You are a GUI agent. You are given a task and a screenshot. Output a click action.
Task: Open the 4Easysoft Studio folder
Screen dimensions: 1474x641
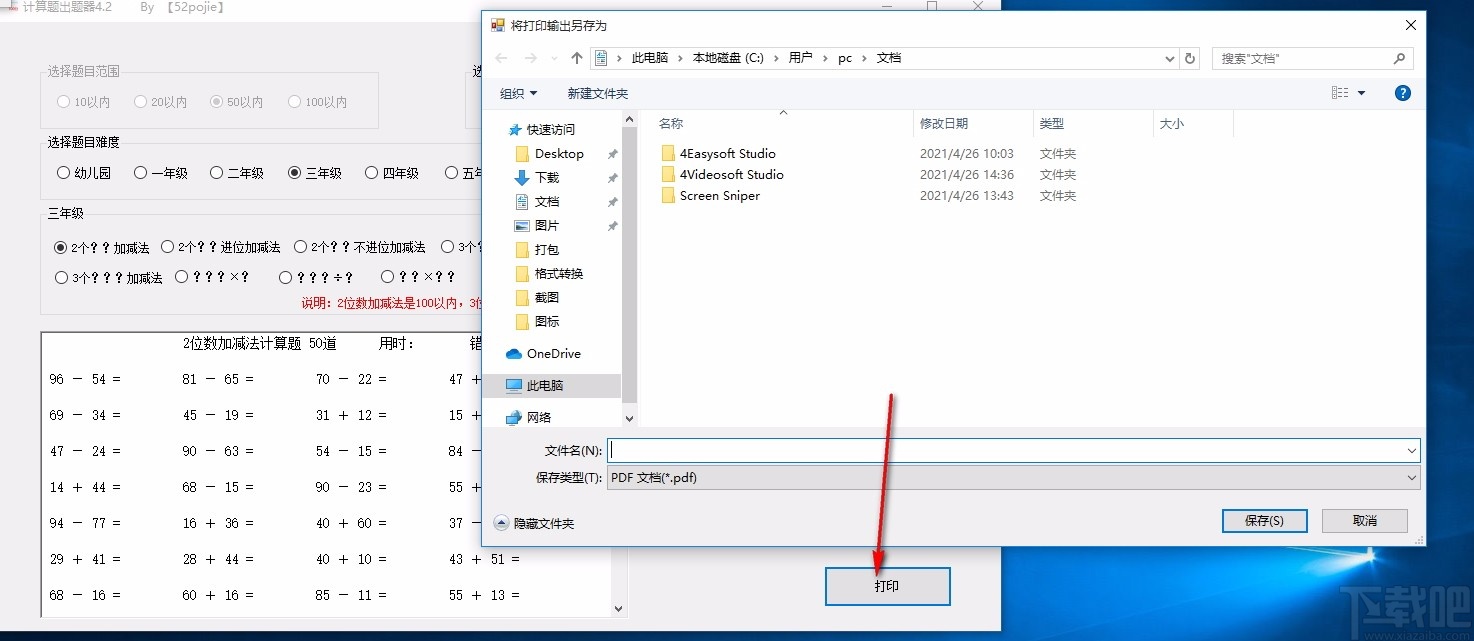(726, 153)
